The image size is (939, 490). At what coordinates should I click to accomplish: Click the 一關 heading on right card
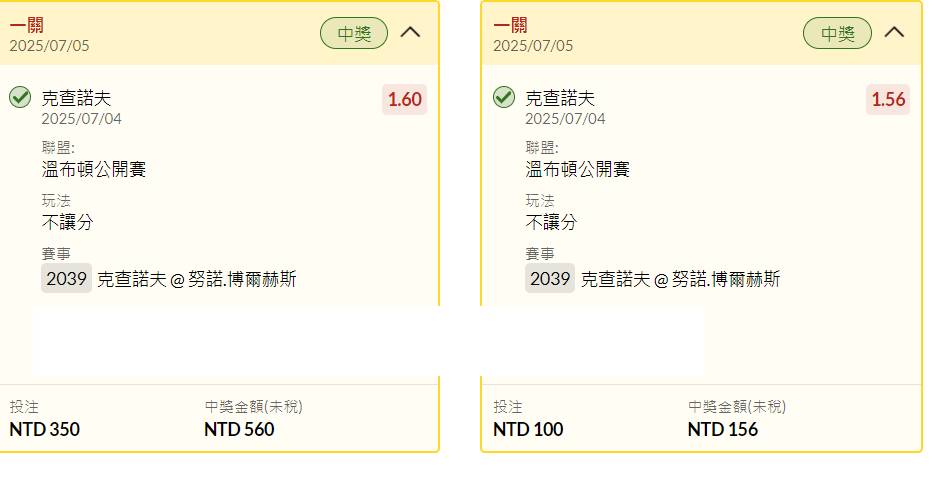[510, 25]
